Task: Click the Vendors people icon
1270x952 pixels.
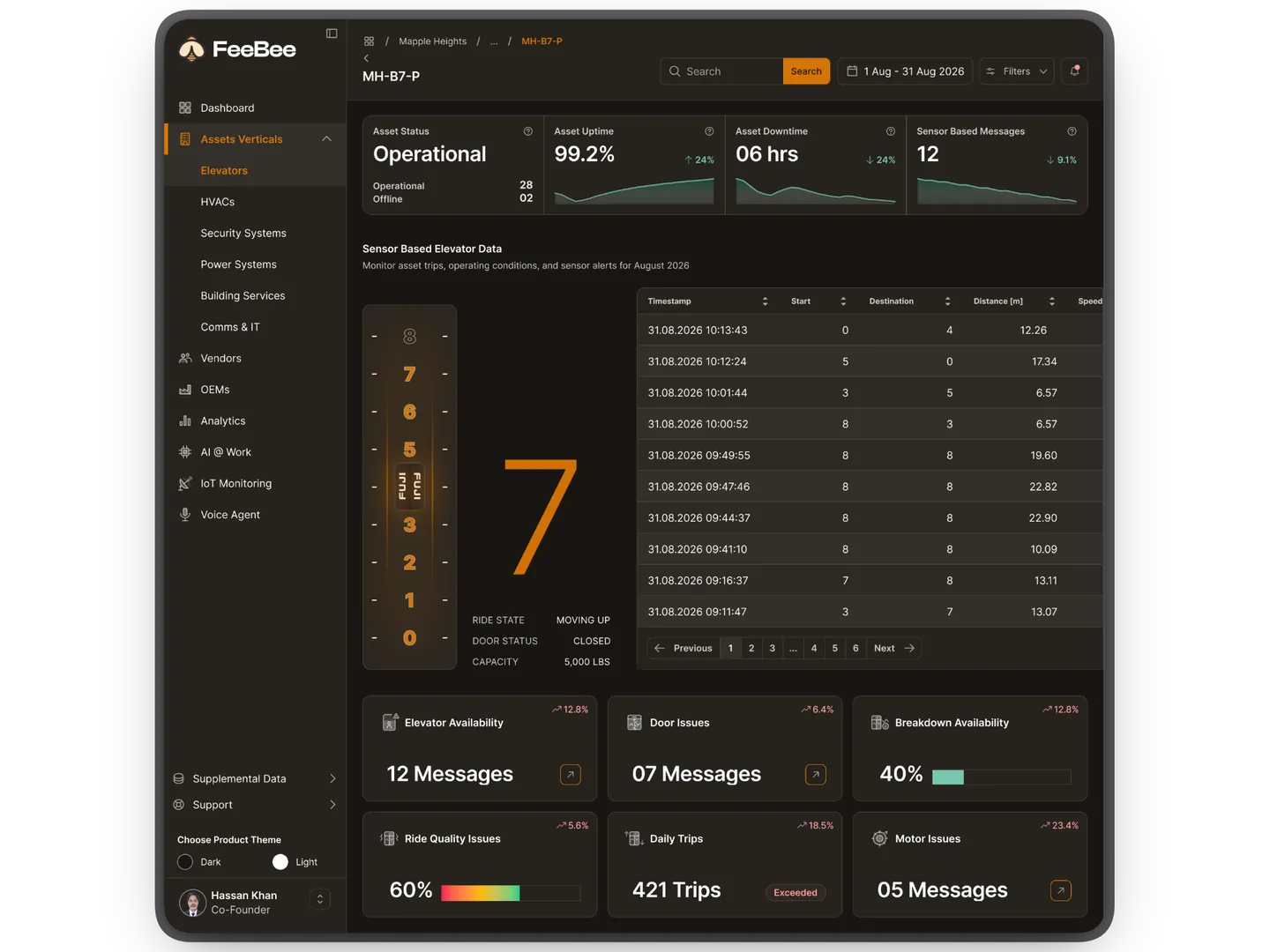Action: 185,358
